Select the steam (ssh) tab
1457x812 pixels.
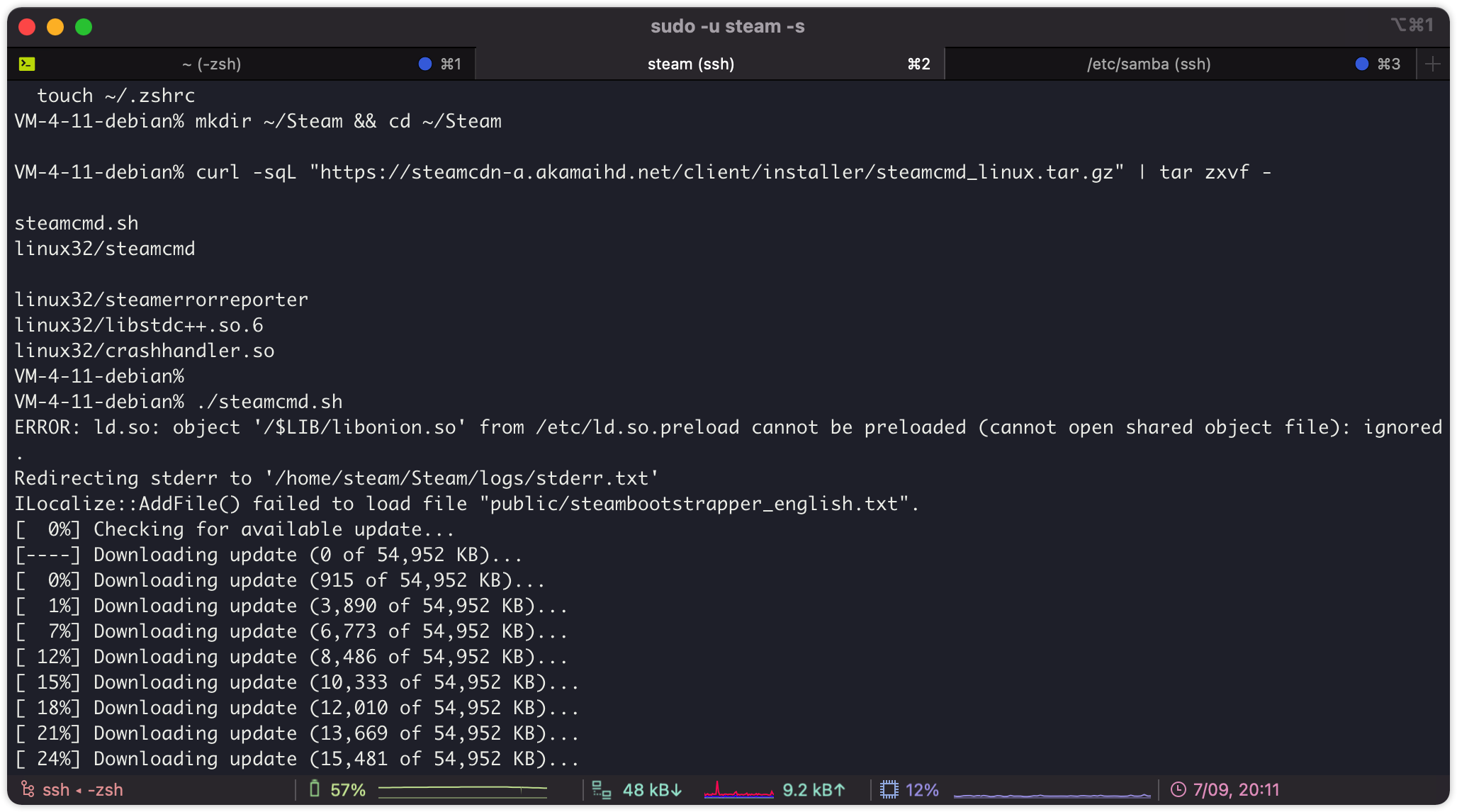[690, 64]
